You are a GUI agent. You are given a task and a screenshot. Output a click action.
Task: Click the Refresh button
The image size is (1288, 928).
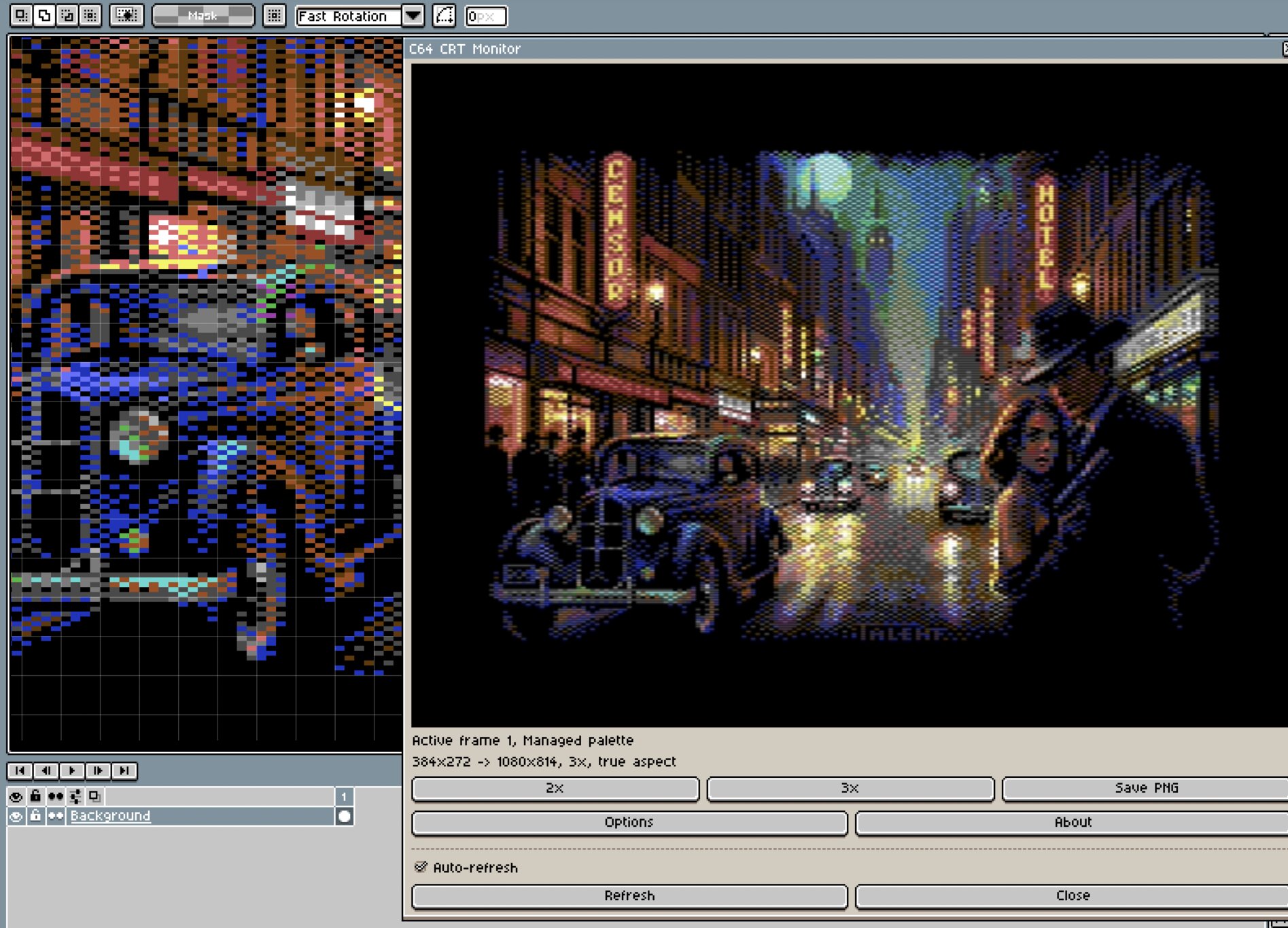pos(629,895)
